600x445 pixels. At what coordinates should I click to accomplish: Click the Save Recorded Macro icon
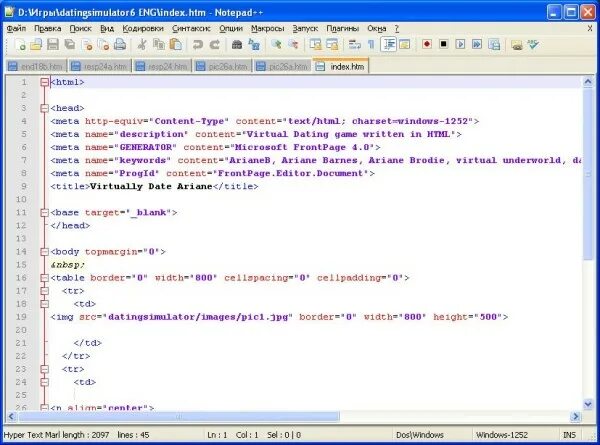click(494, 45)
